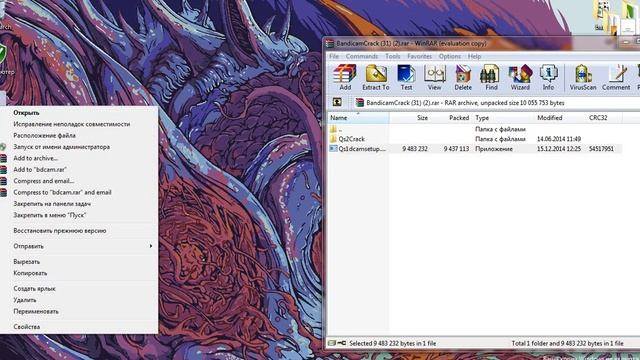The width and height of the screenshot is (640, 360).
Task: Open the File menu in WinRAR
Action: [334, 56]
